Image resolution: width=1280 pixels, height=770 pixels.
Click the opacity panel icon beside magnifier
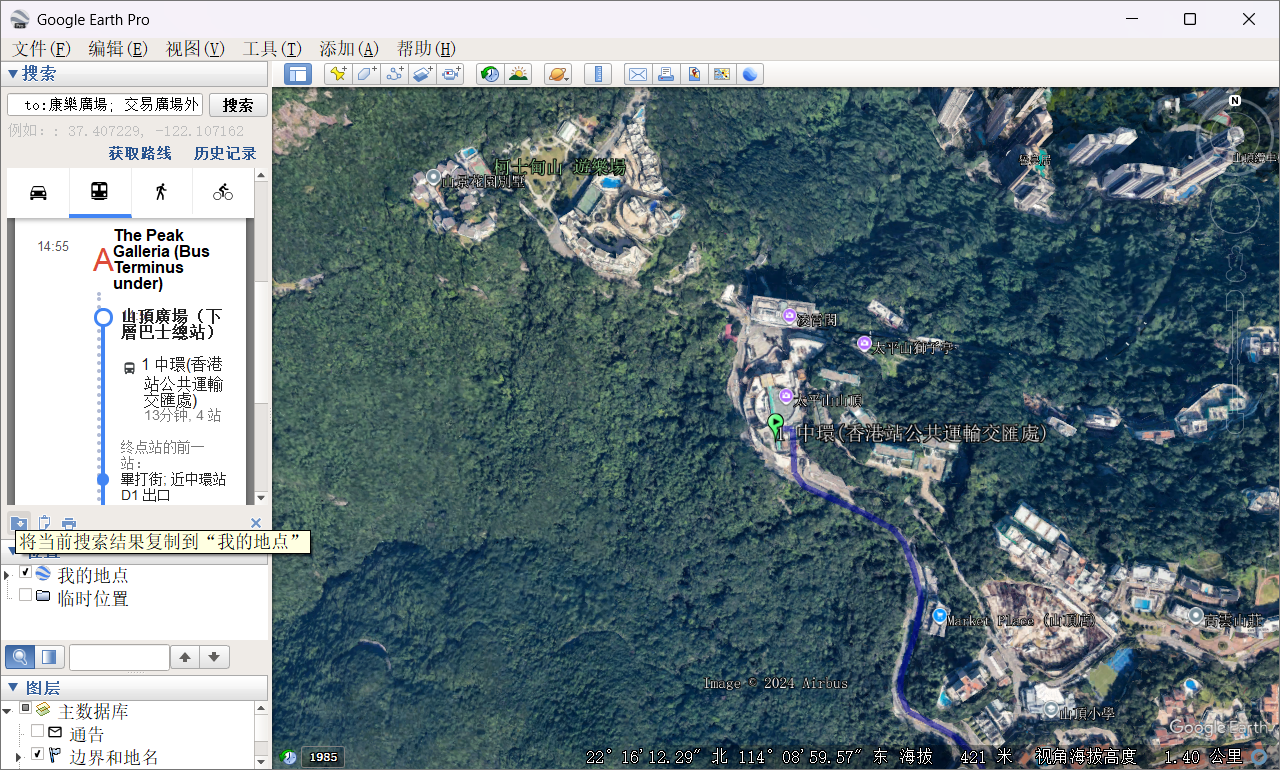pos(50,657)
